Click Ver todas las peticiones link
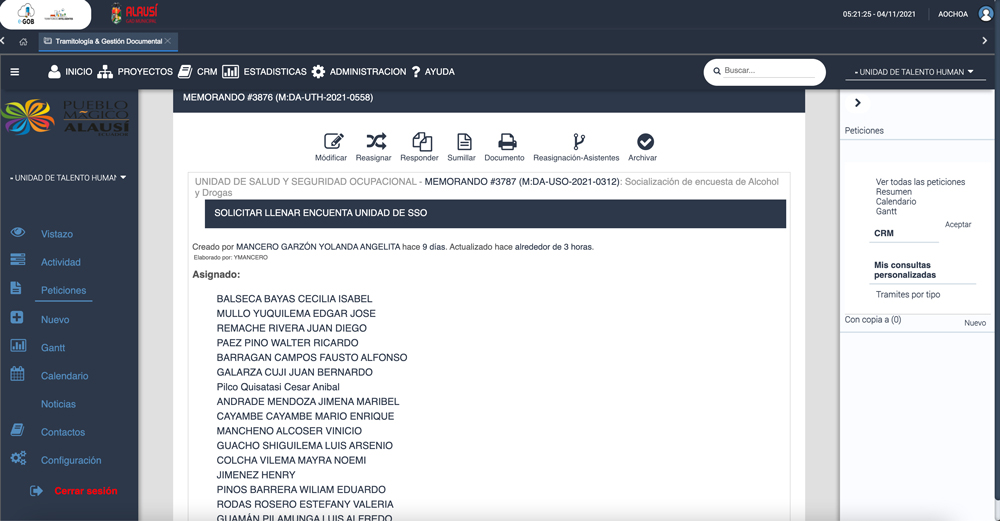 pos(920,182)
